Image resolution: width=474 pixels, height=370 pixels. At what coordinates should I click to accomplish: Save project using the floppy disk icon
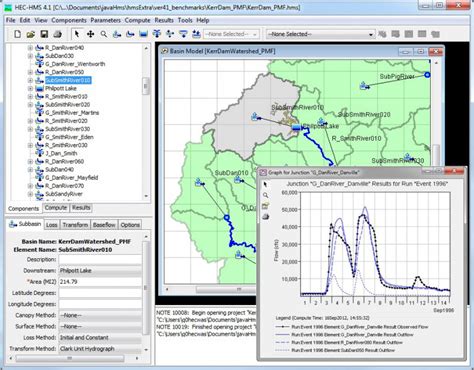(44, 34)
